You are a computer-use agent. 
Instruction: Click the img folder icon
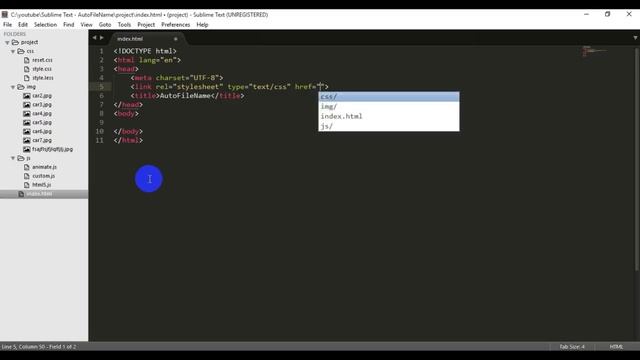point(21,87)
